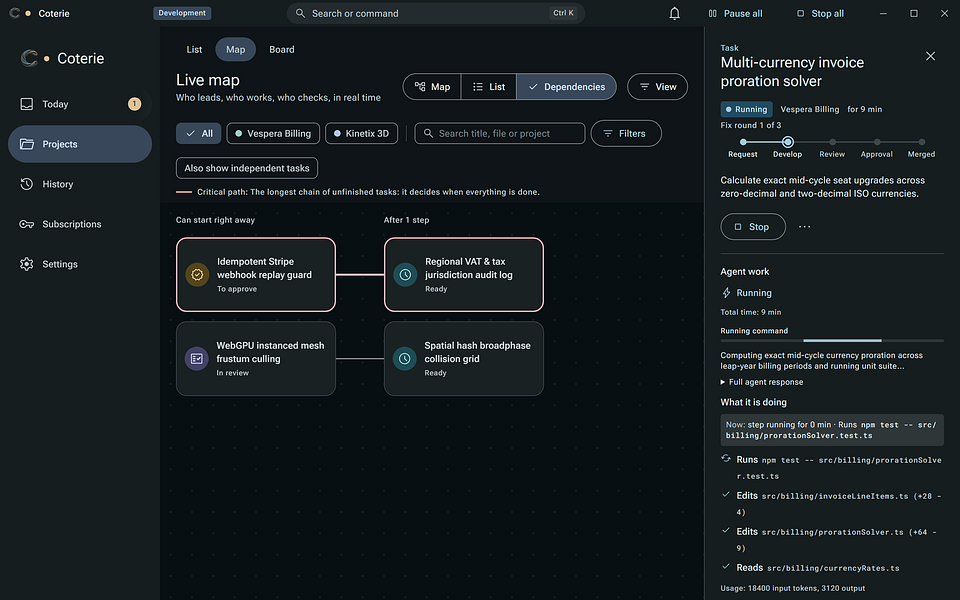This screenshot has width=960, height=600.
Task: Toggle Also show independent tasks
Action: coord(247,168)
